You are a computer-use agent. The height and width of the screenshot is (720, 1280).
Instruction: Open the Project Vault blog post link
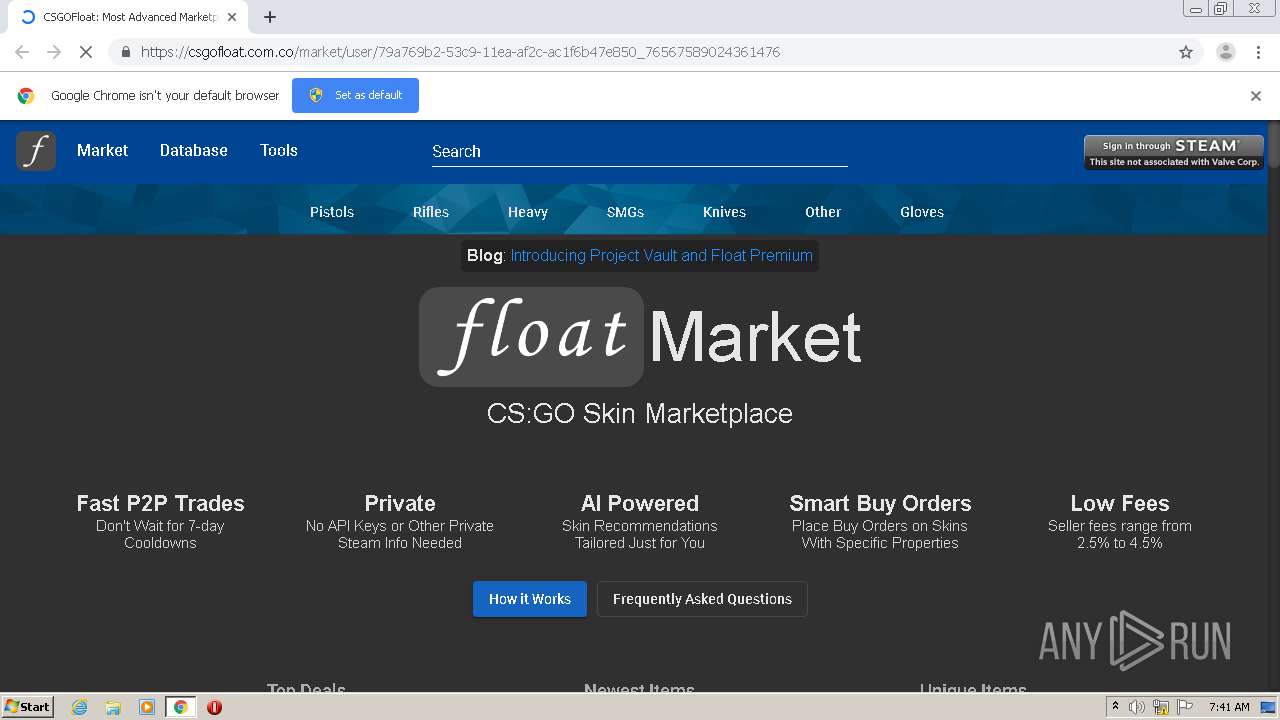[661, 256]
